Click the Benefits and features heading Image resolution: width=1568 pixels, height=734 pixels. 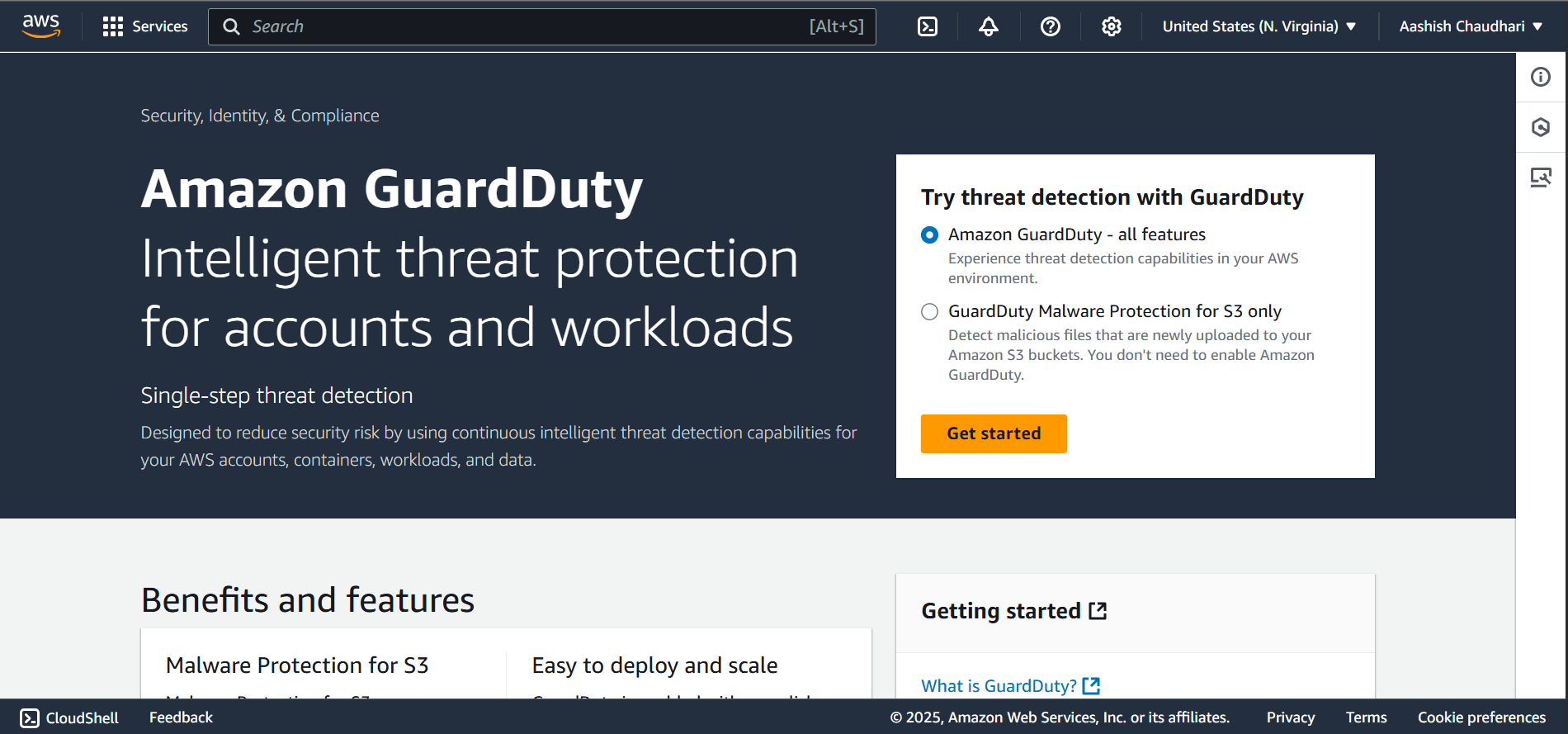[308, 600]
